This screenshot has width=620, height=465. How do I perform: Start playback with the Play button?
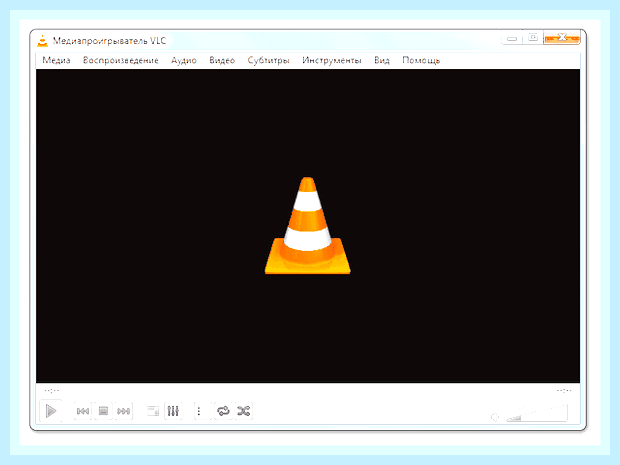51,411
